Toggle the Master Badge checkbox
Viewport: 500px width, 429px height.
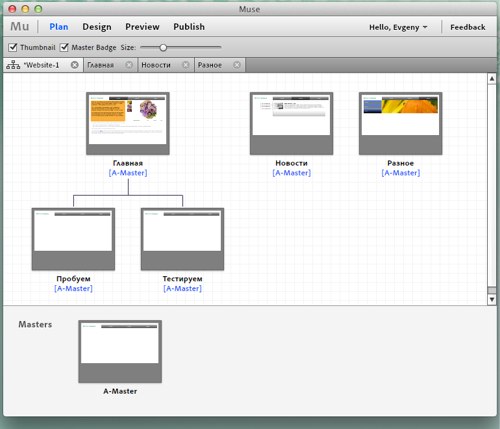(64, 47)
